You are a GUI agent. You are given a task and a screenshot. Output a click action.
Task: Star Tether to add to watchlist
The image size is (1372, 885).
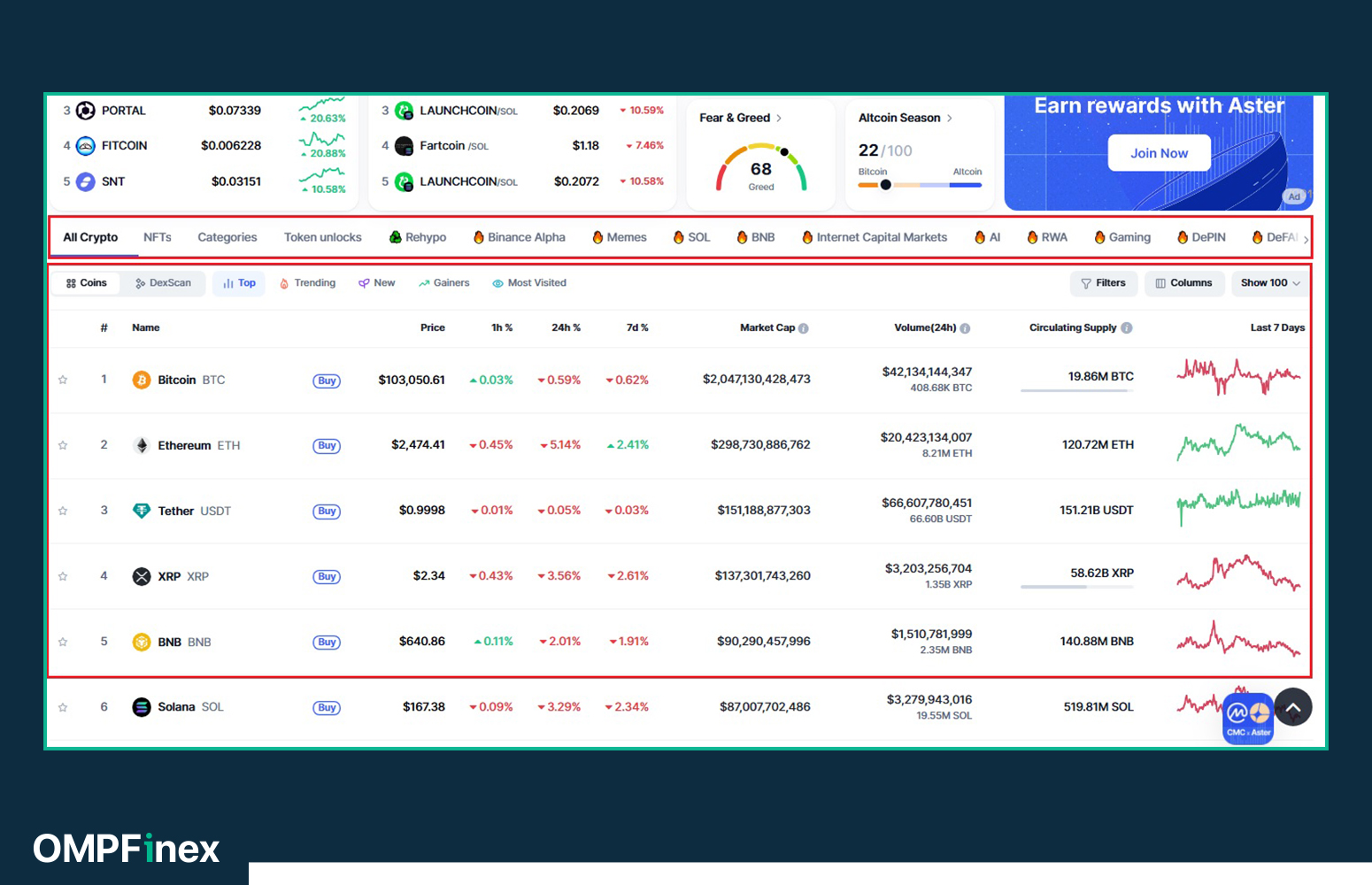pos(63,511)
